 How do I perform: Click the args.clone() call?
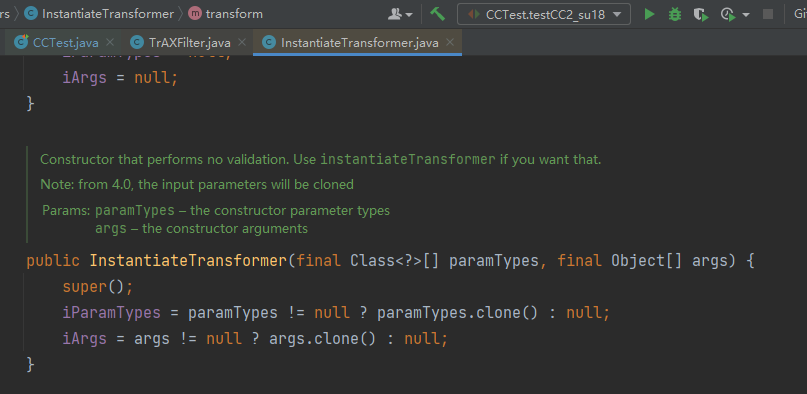point(322,338)
